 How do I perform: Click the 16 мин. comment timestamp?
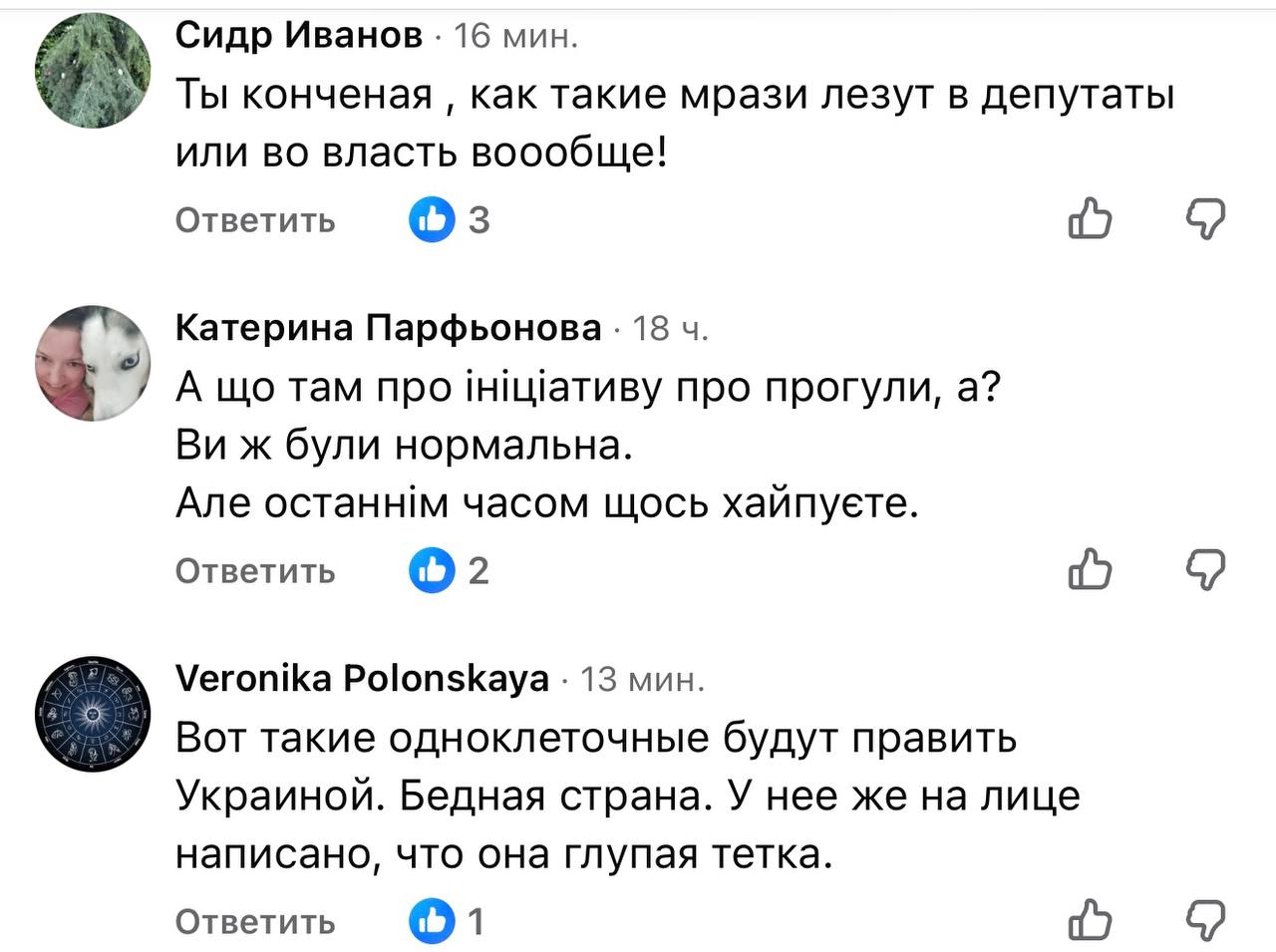pyautogui.click(x=516, y=37)
